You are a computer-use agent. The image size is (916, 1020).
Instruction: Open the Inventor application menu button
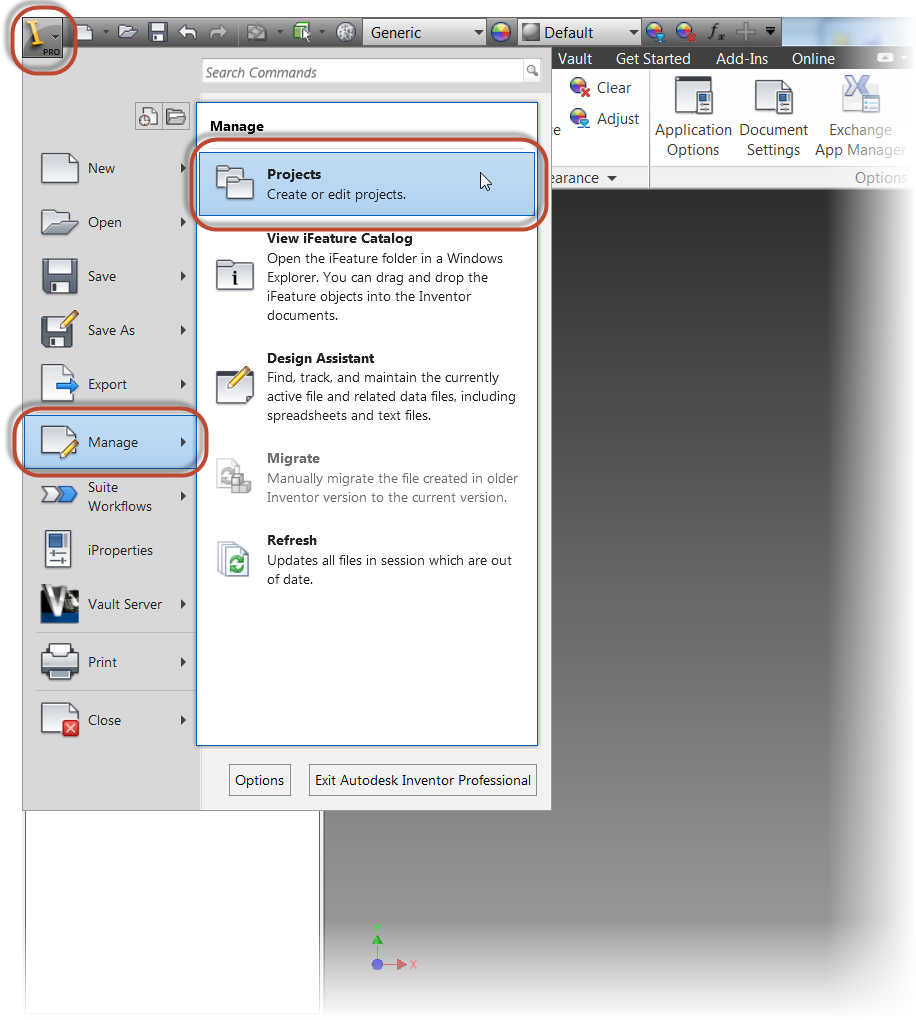tap(43, 36)
